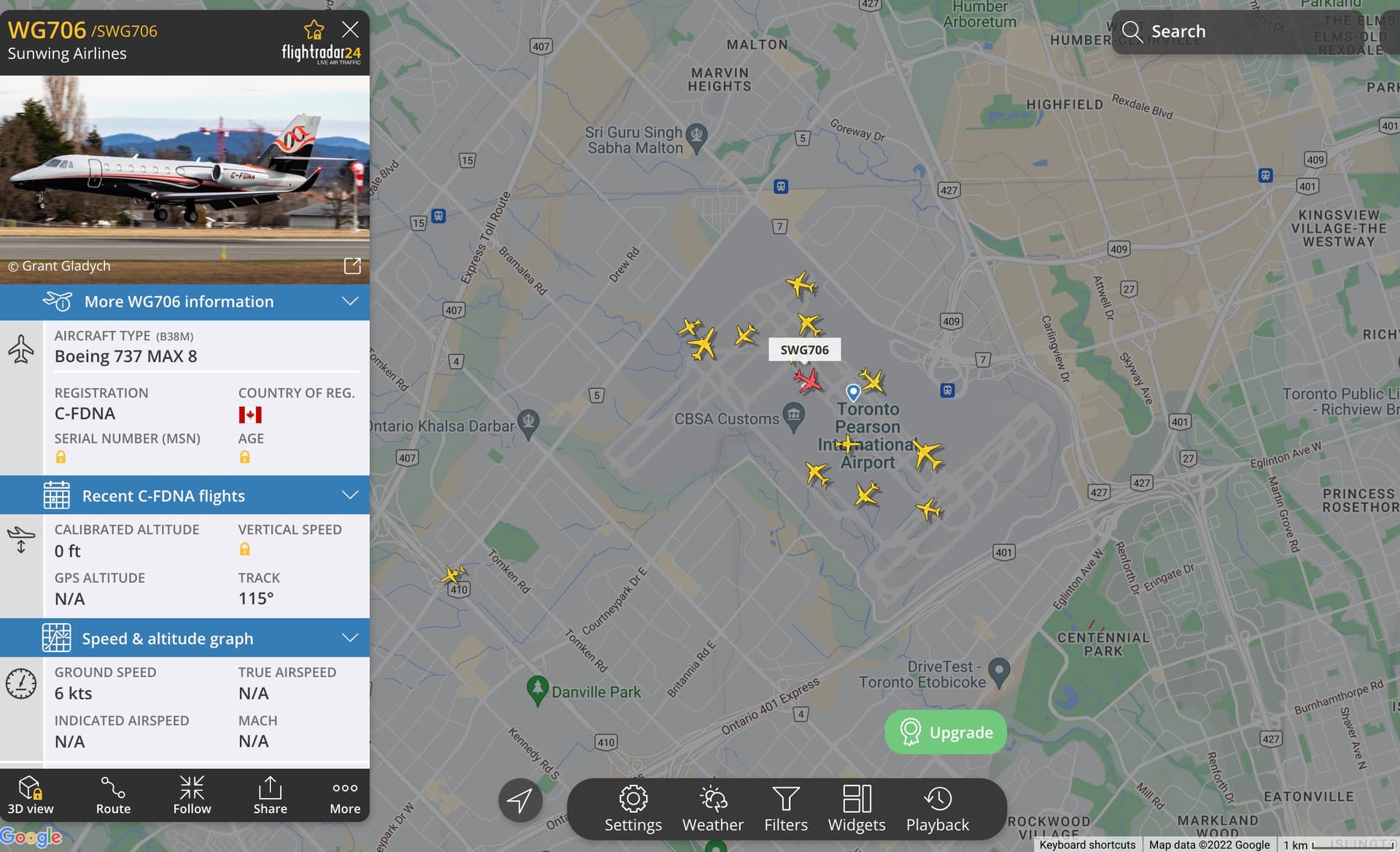Expand Recent C-FDNA flights section
Image resolution: width=1400 pixels, height=852 pixels.
pyautogui.click(x=184, y=496)
